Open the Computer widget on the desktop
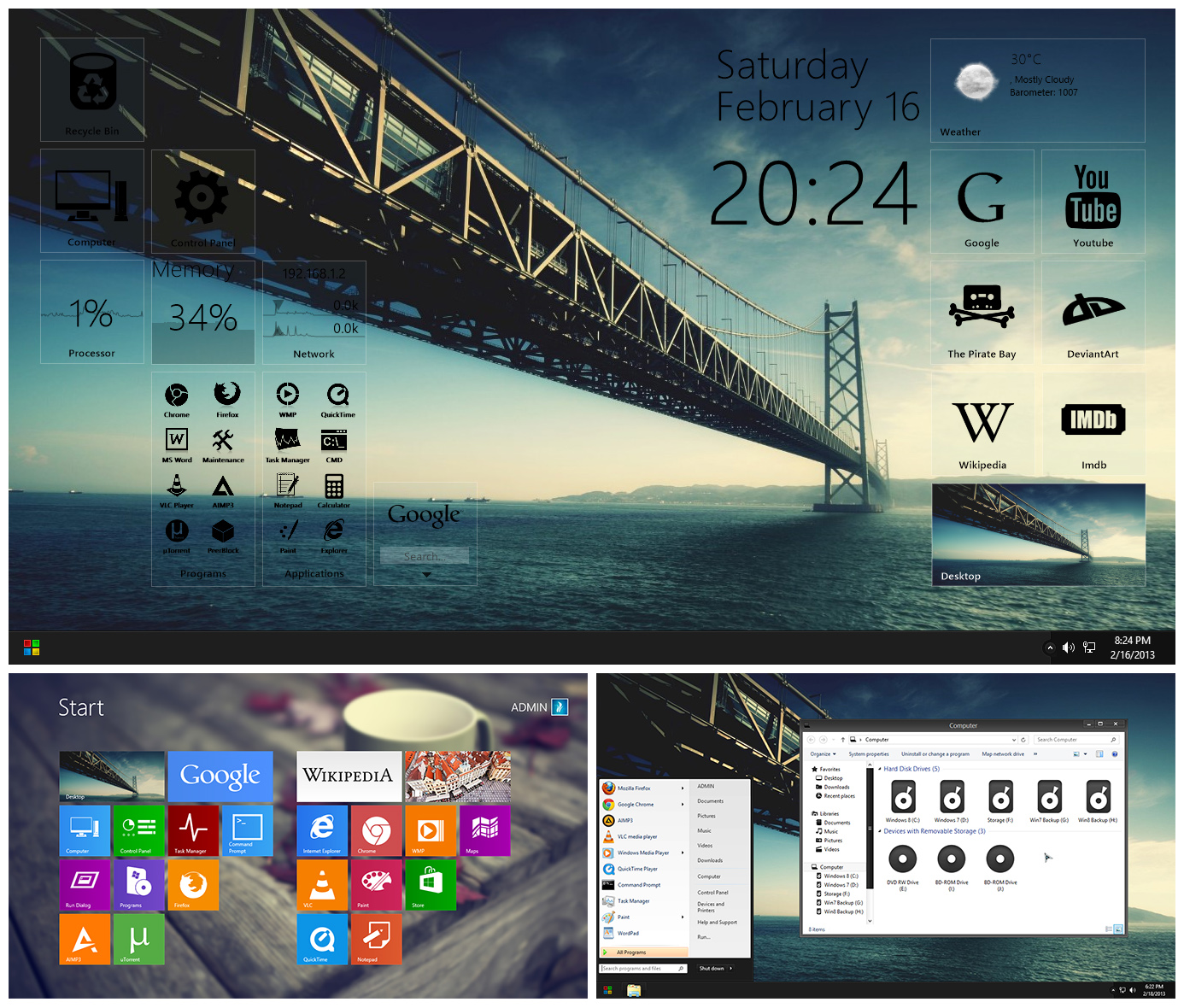 coord(92,201)
